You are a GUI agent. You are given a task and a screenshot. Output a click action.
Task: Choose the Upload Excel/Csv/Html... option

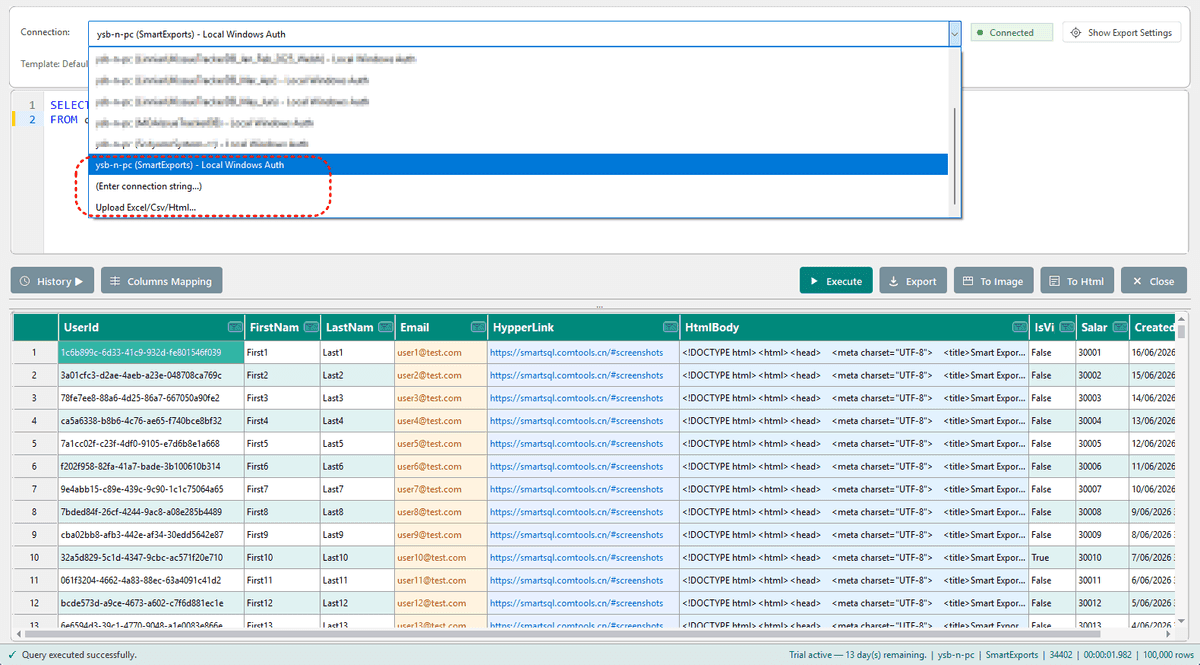[x=518, y=208]
